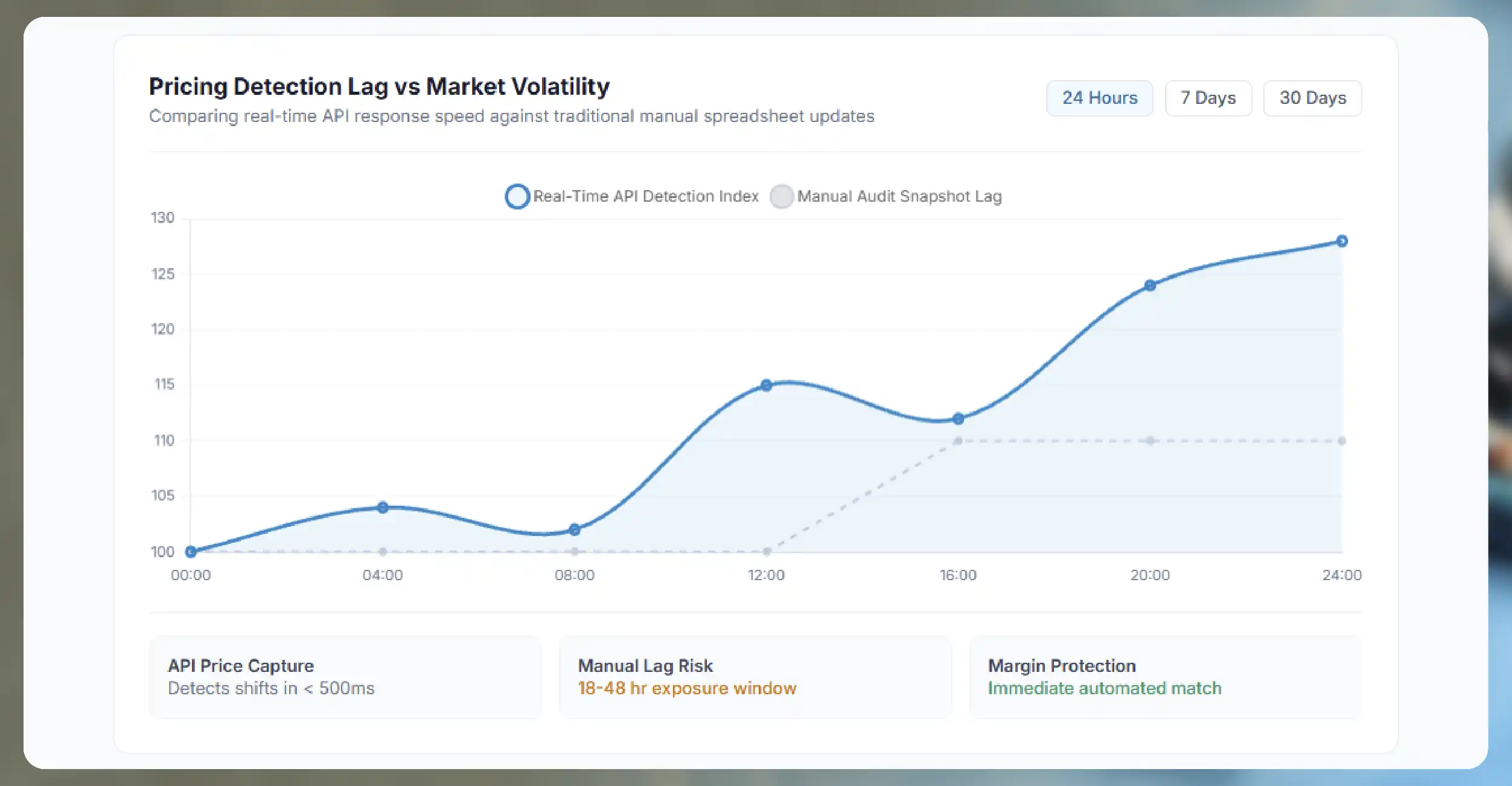Open the Margin Protection card
Screen dimensions: 1512x786
point(1165,677)
